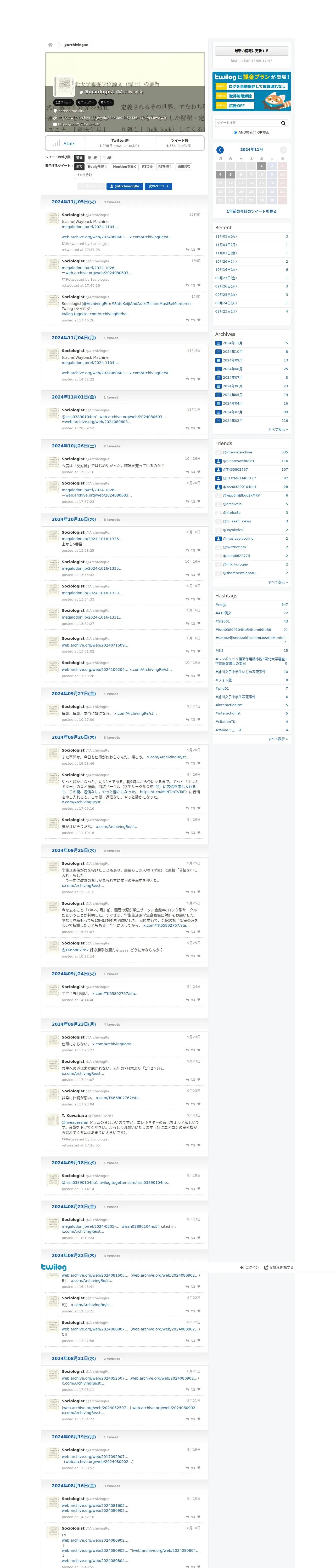Select November 1 on the calendar
The width and height of the screenshot is (336, 1568).
(x=262, y=166)
